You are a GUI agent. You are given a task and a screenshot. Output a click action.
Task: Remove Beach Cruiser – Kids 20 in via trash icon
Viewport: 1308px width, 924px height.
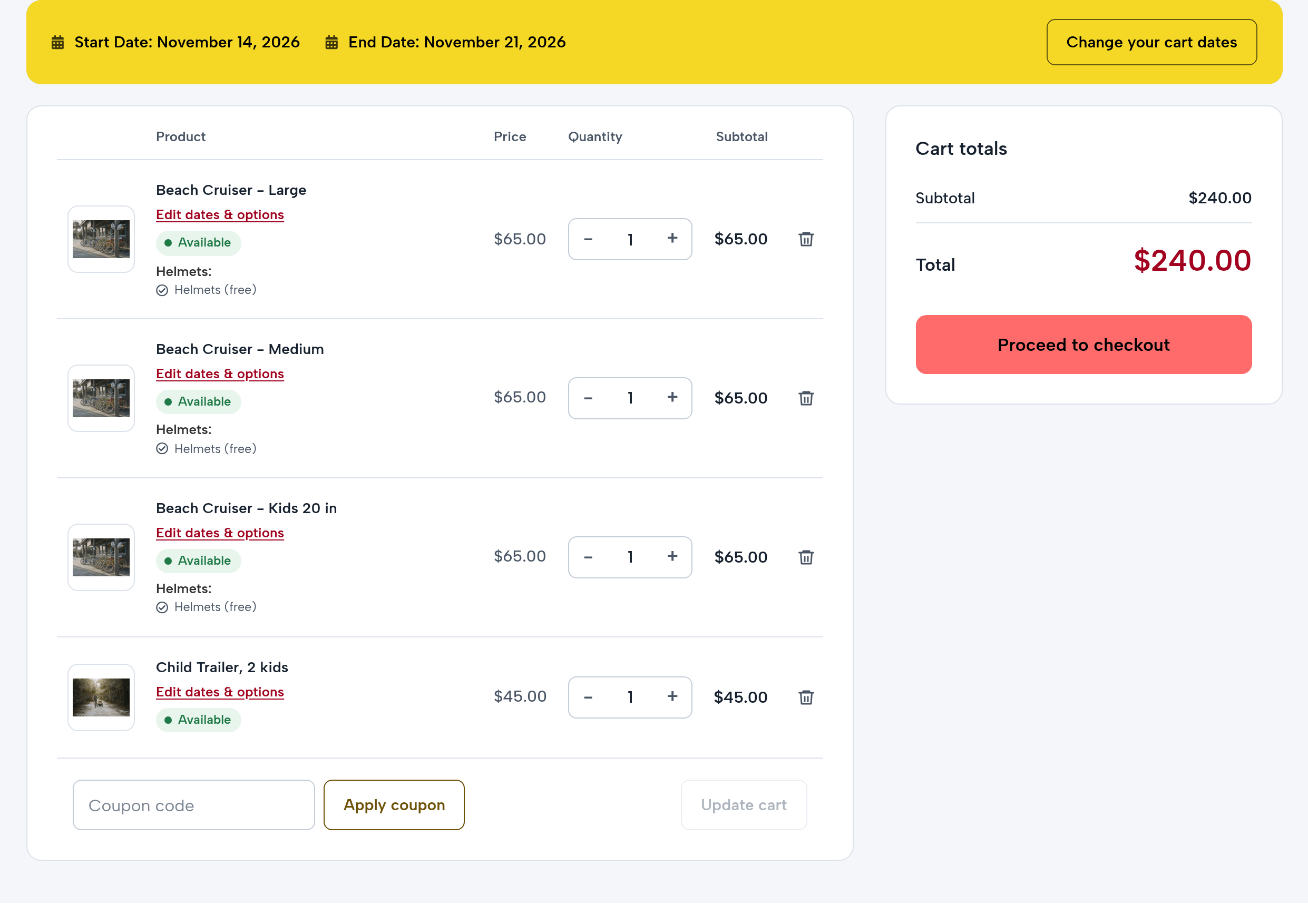[806, 557]
